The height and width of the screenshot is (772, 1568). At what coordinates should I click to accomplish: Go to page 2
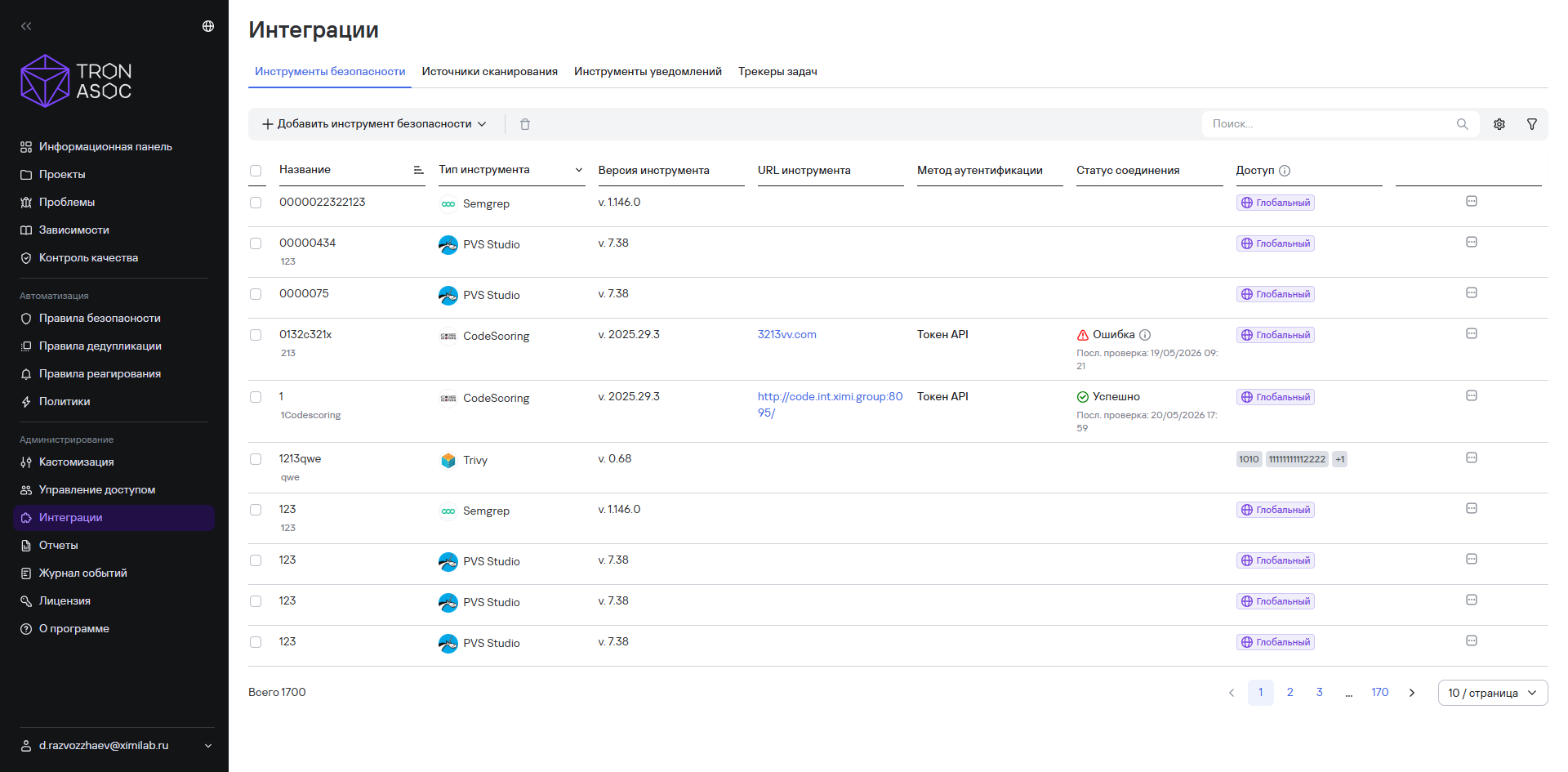pyautogui.click(x=1290, y=693)
